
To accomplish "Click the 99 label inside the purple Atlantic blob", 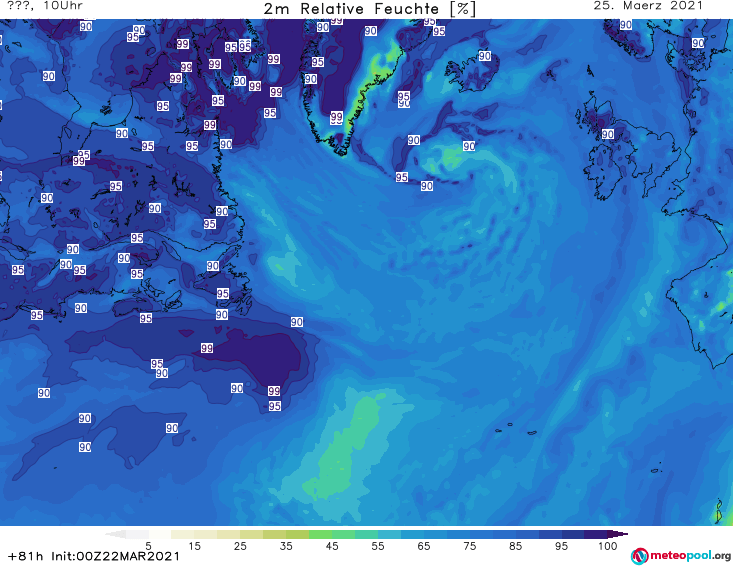I will click(x=207, y=348).
